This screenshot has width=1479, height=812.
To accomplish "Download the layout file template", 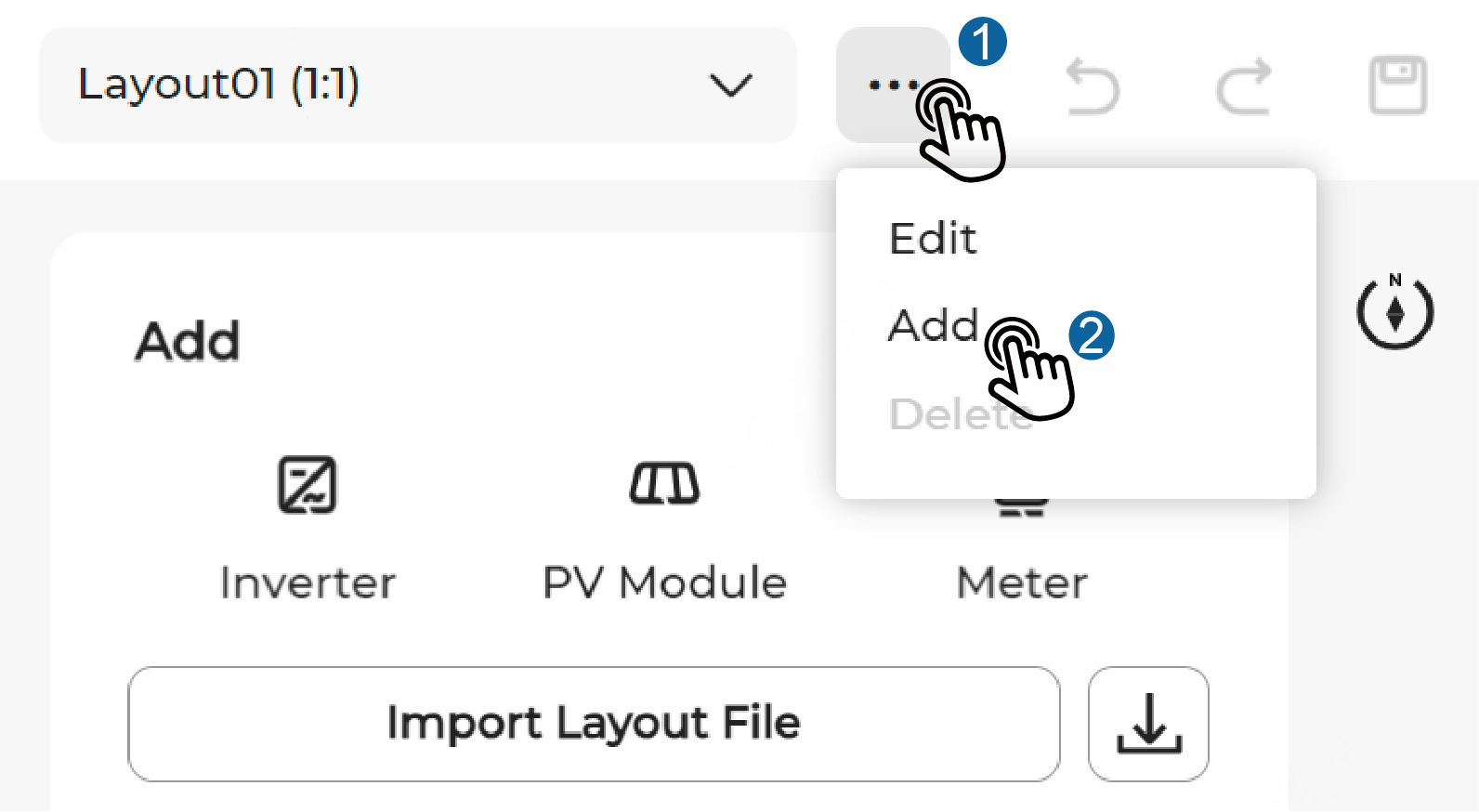I will 1148,724.
